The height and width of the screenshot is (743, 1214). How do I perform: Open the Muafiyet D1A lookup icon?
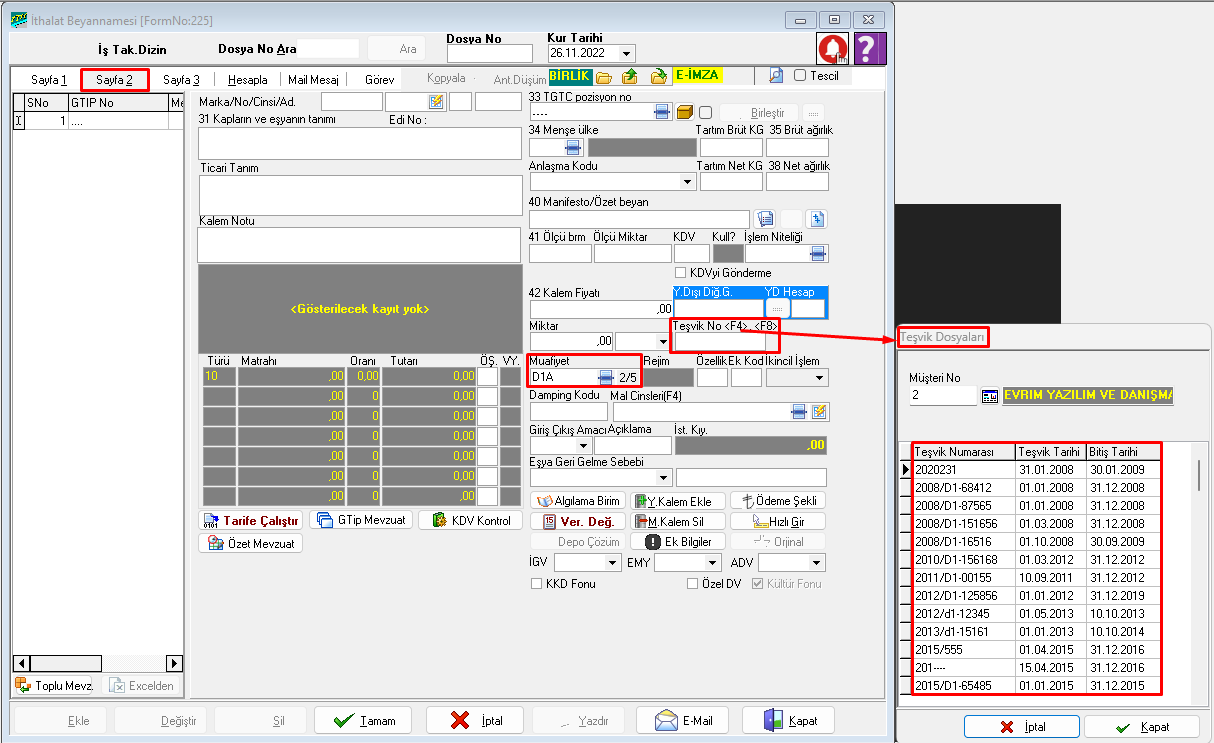tap(605, 377)
